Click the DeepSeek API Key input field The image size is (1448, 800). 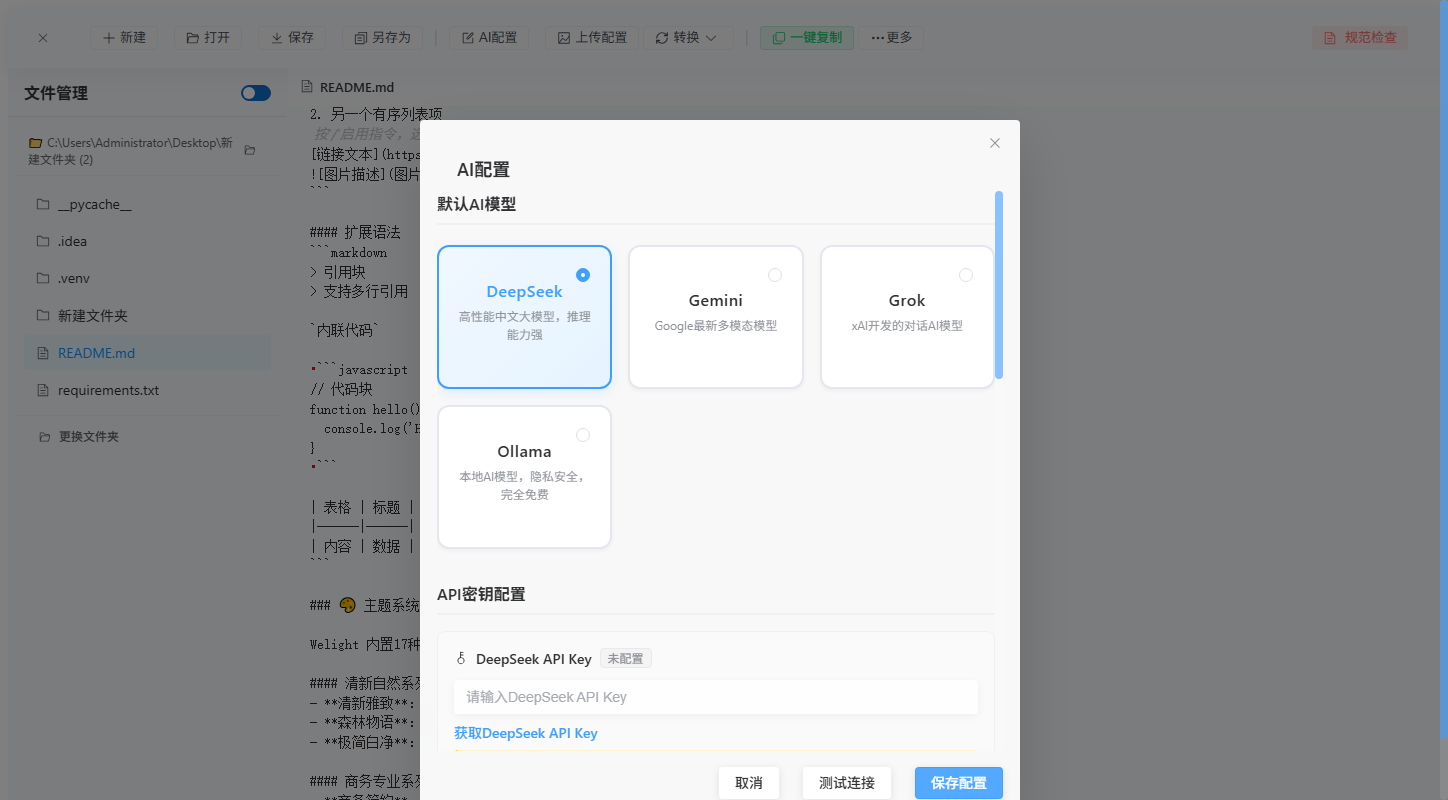tap(715, 697)
